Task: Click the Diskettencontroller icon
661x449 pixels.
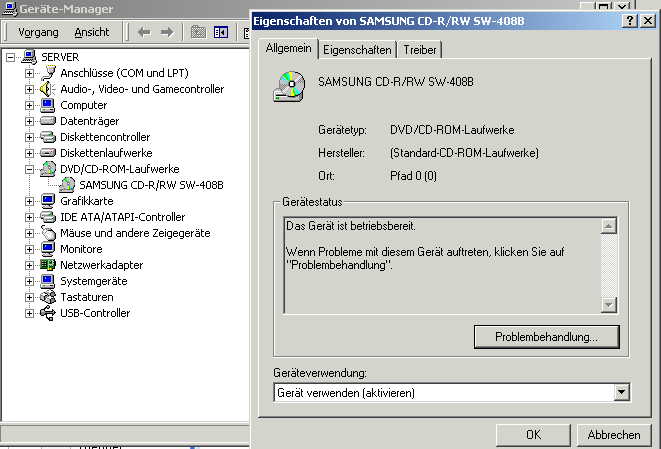Action: tap(48, 137)
